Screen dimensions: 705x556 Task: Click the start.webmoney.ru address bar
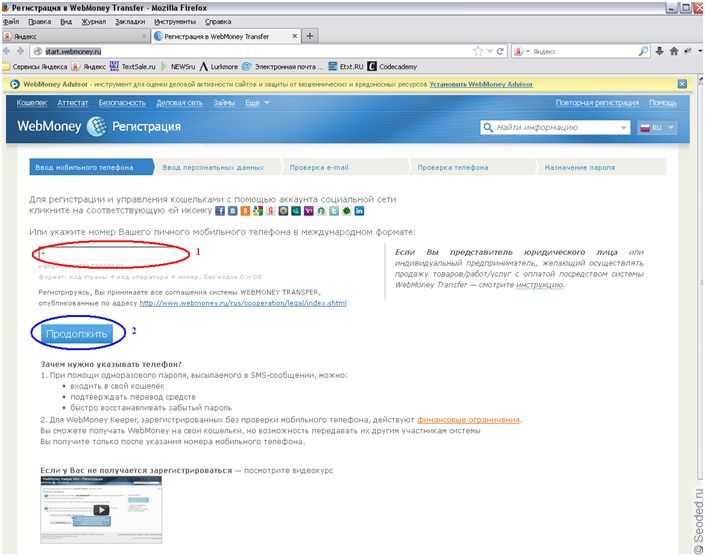pos(252,51)
